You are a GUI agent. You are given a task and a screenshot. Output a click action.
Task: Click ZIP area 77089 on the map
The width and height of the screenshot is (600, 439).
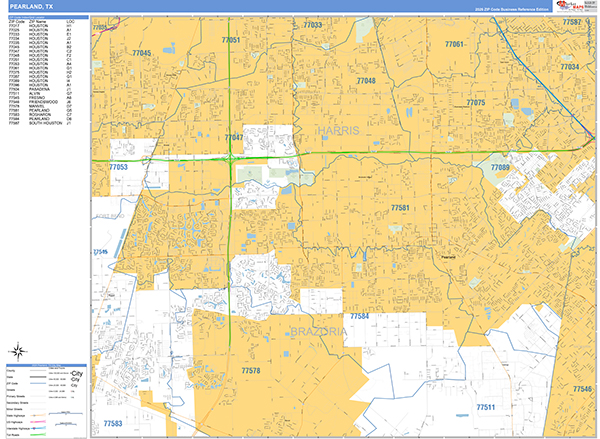point(499,167)
